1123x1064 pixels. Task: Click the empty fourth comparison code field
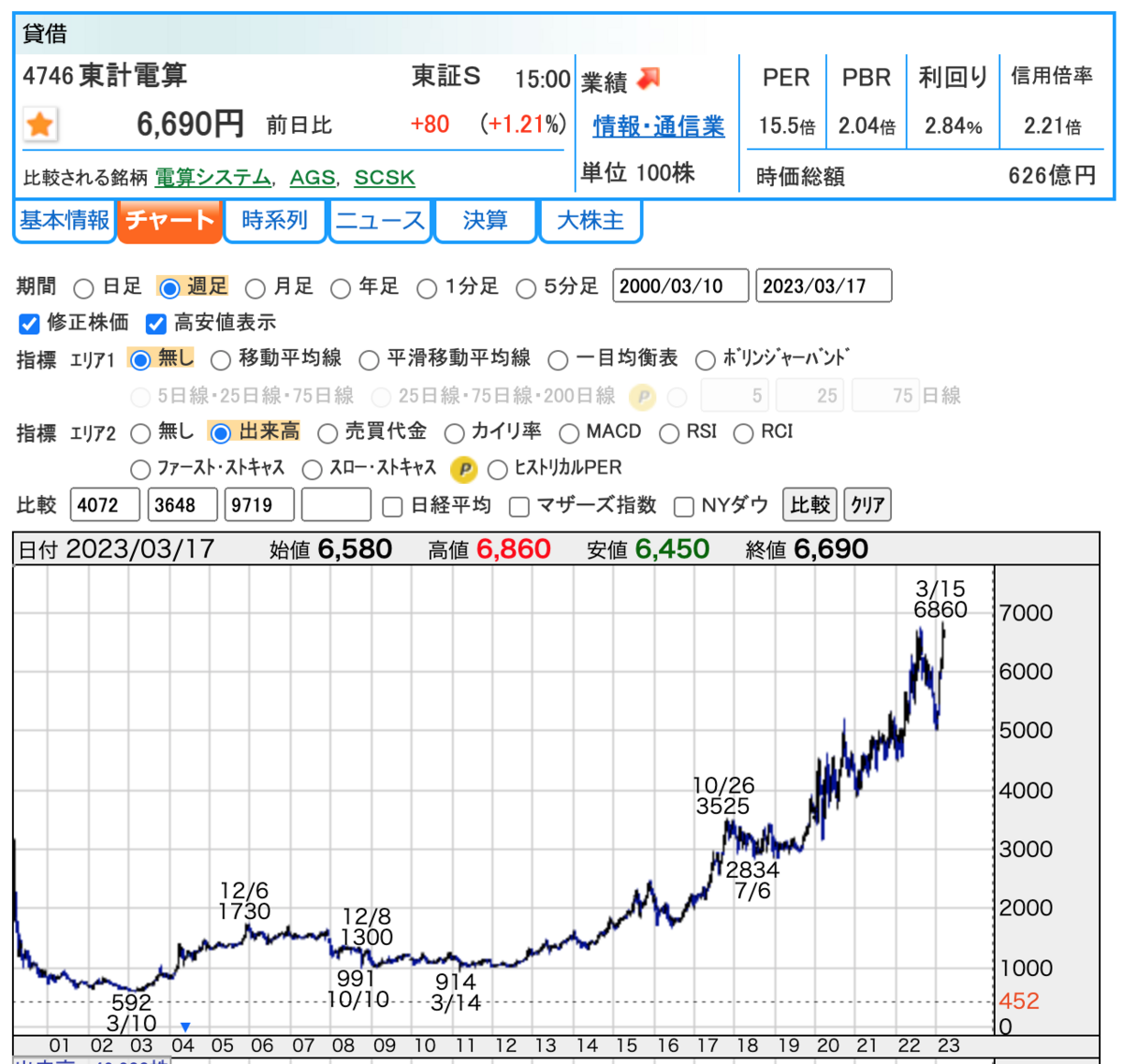(336, 505)
